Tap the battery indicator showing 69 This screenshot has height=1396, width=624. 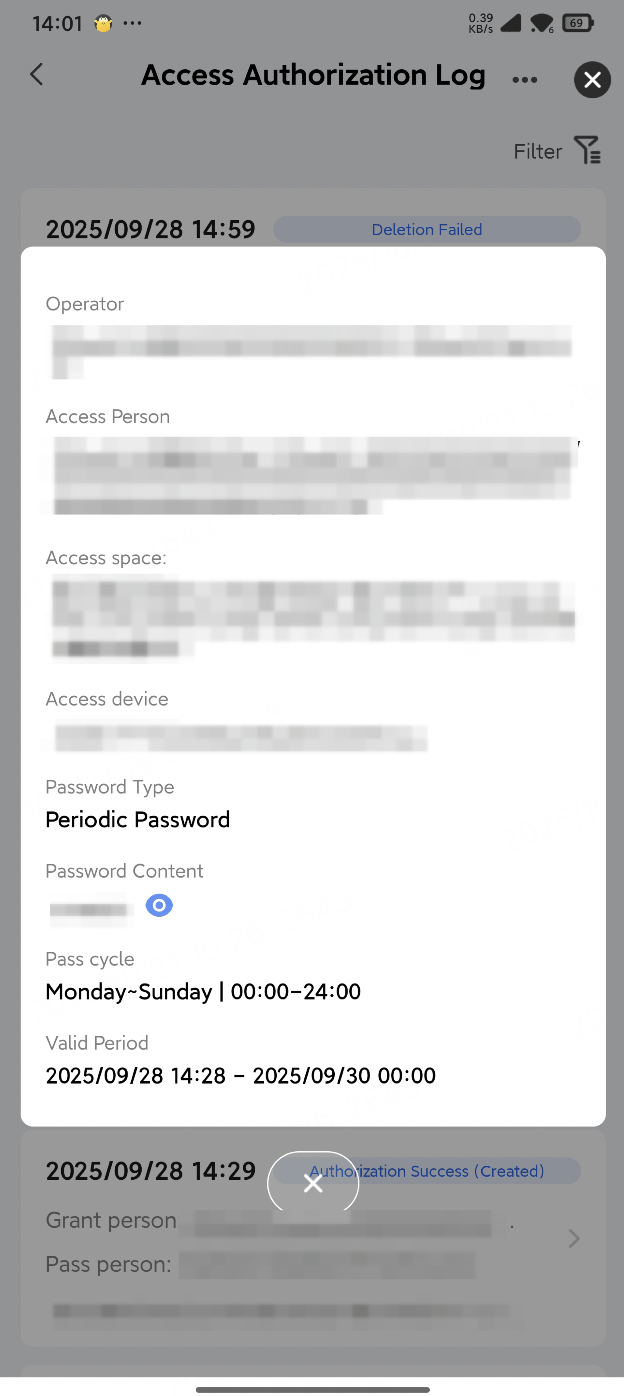coord(578,22)
